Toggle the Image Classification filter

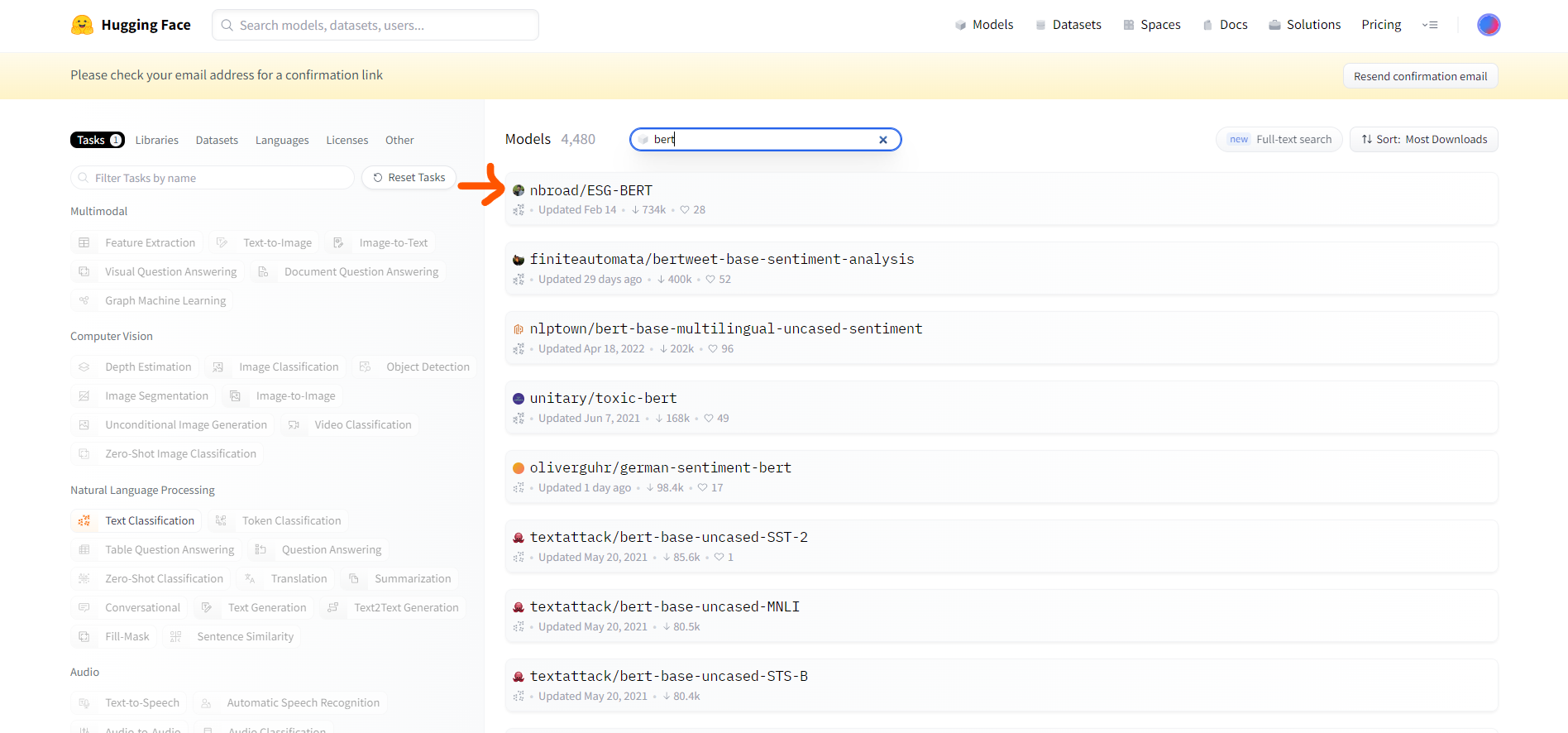coord(275,366)
